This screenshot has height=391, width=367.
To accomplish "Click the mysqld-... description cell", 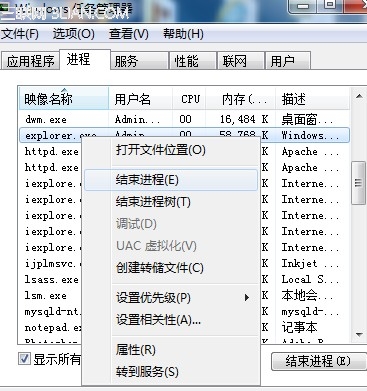I will click(310, 311).
